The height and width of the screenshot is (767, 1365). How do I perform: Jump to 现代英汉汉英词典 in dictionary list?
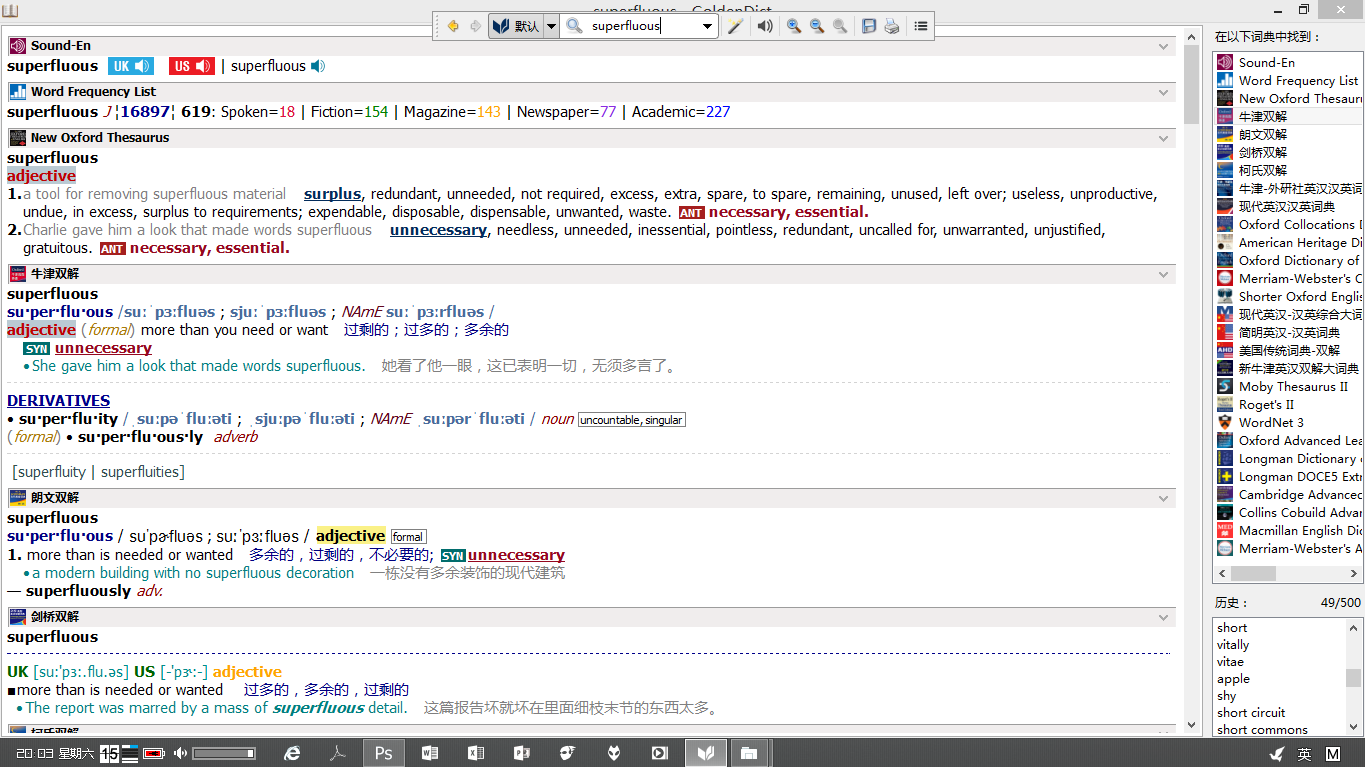point(1286,206)
